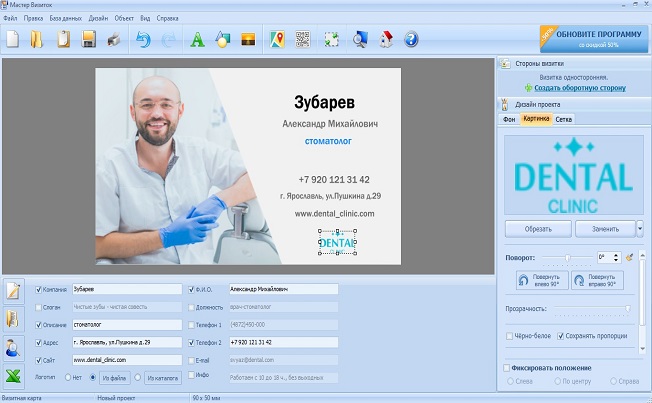652x403 pixels.
Task: Toggle the Компания checkbox
Action: [39, 289]
